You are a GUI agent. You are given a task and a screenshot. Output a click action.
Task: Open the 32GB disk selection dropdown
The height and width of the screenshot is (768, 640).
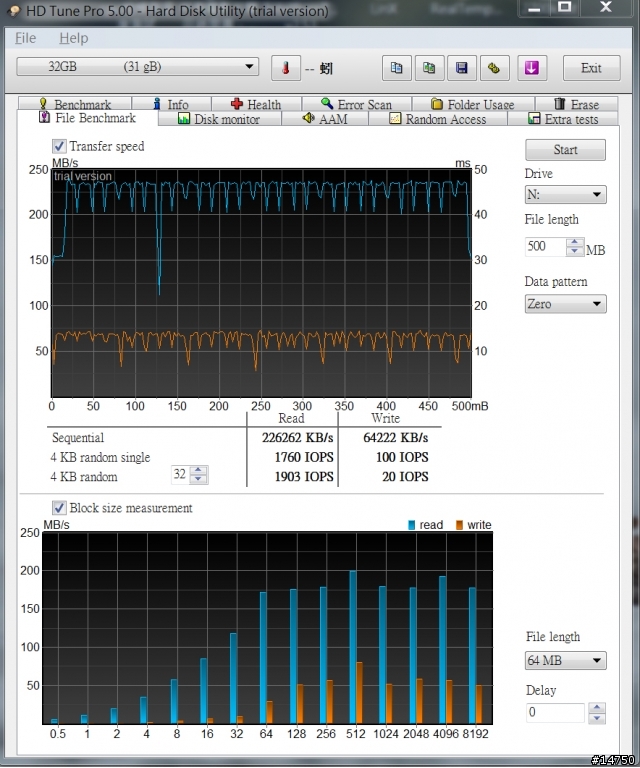pos(138,67)
